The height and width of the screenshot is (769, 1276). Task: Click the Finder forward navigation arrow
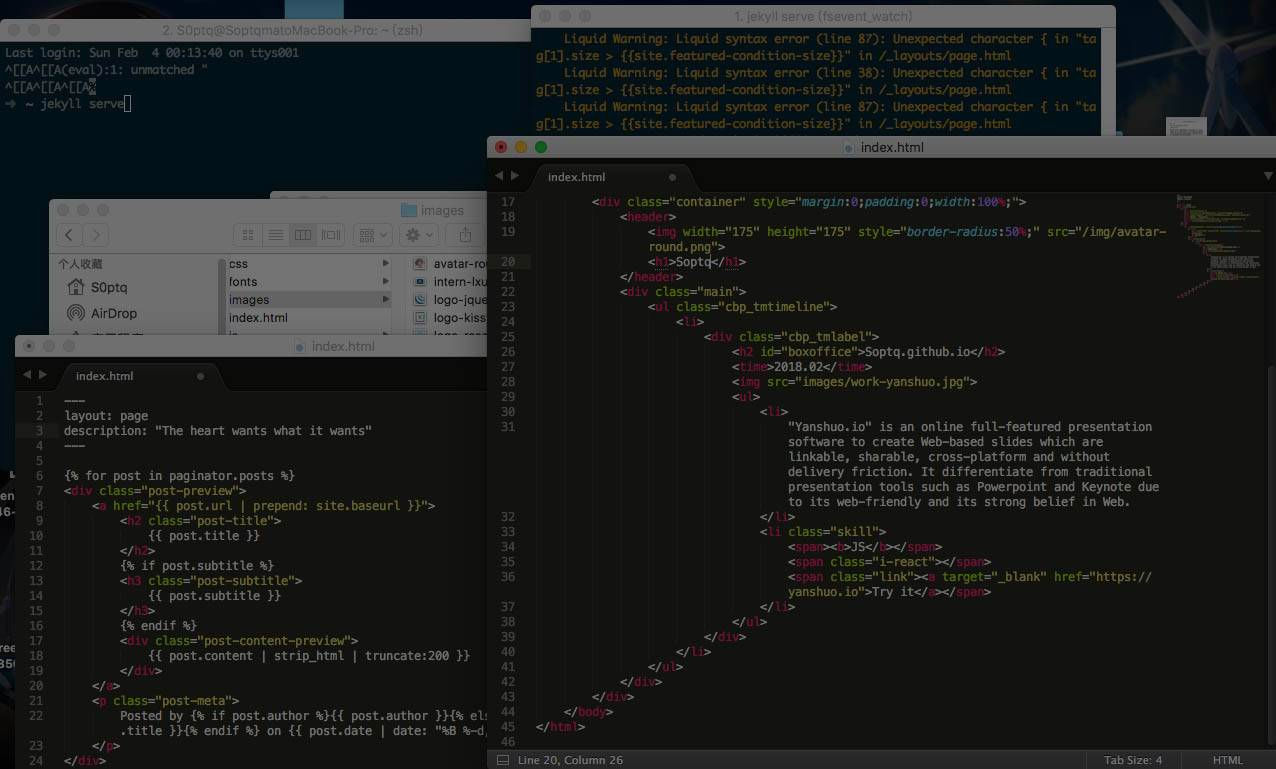(x=95, y=235)
